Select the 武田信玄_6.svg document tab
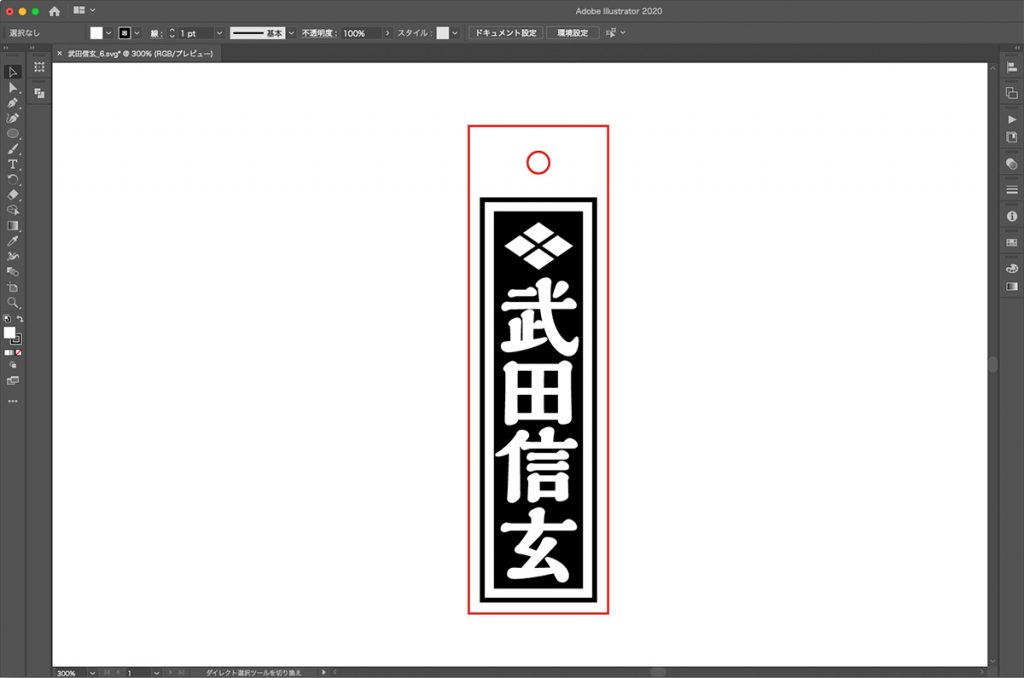Image resolution: width=1024 pixels, height=678 pixels. coord(140,54)
